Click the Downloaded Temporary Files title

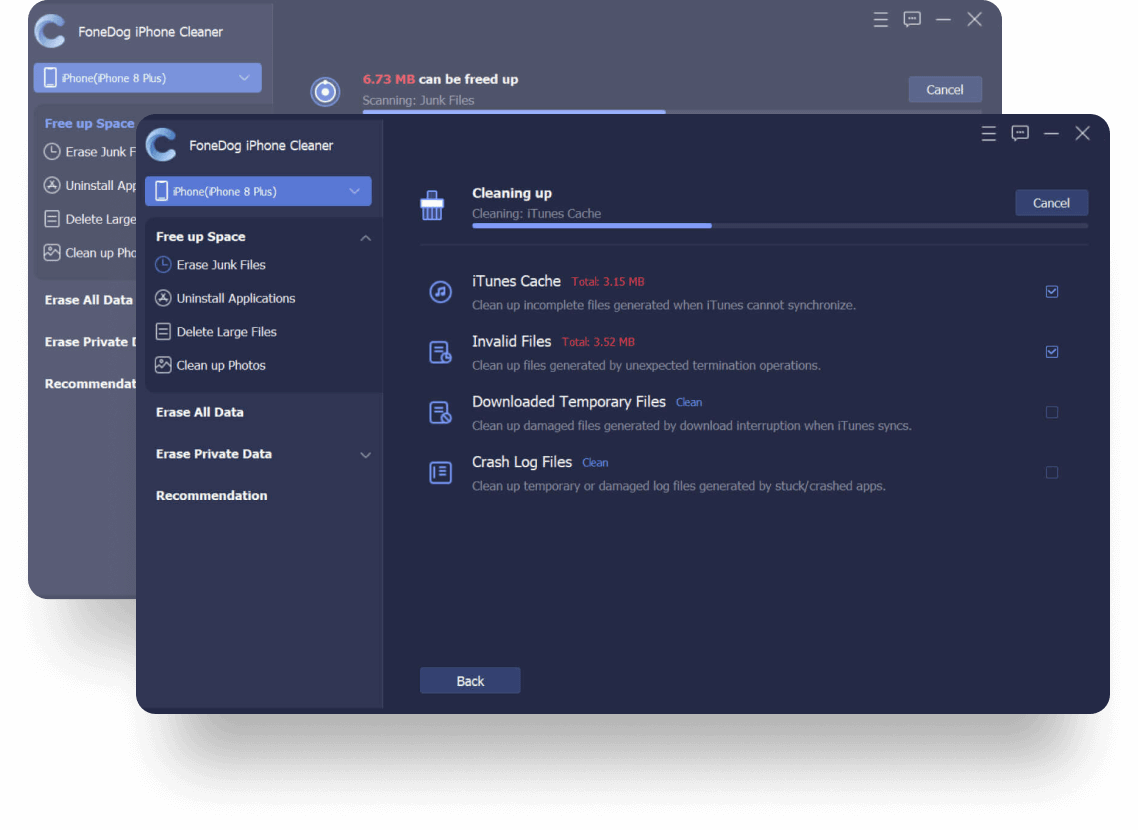tap(569, 401)
